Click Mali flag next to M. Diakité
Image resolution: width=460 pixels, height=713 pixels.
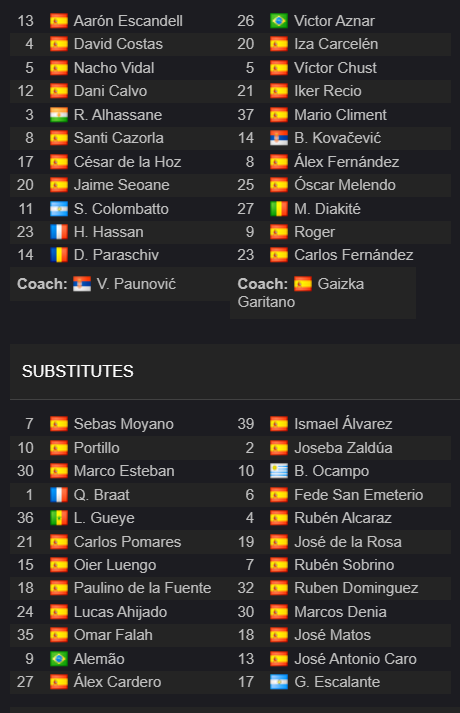point(279,209)
